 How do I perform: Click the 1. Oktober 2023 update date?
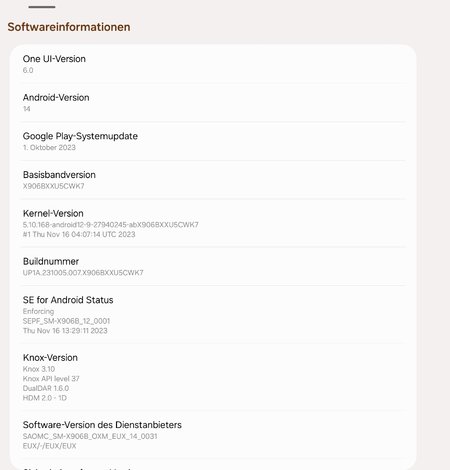pos(49,147)
